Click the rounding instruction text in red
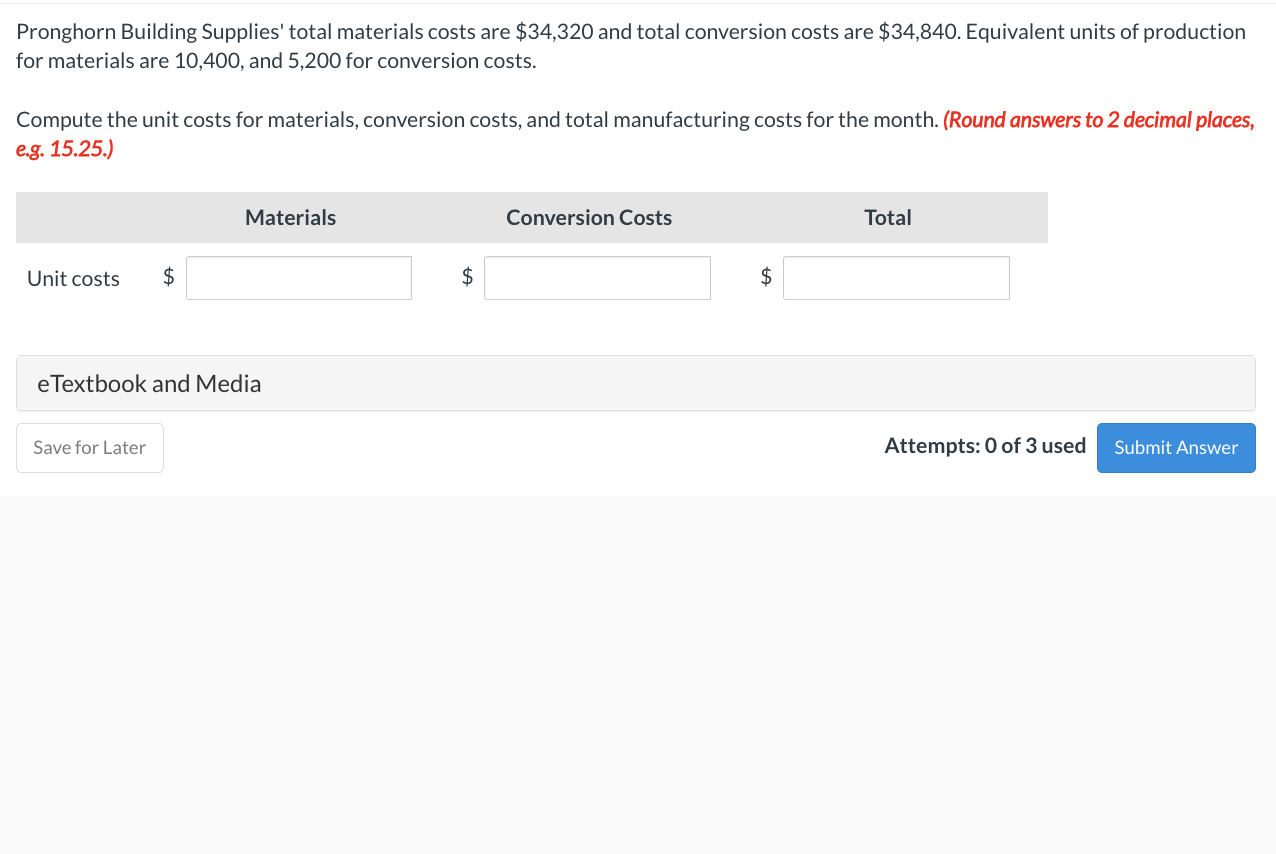Viewport: 1276px width, 854px height. pos(1096,120)
